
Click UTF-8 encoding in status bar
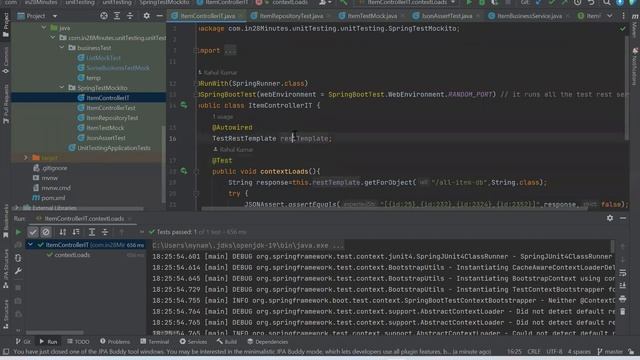pos(554,351)
